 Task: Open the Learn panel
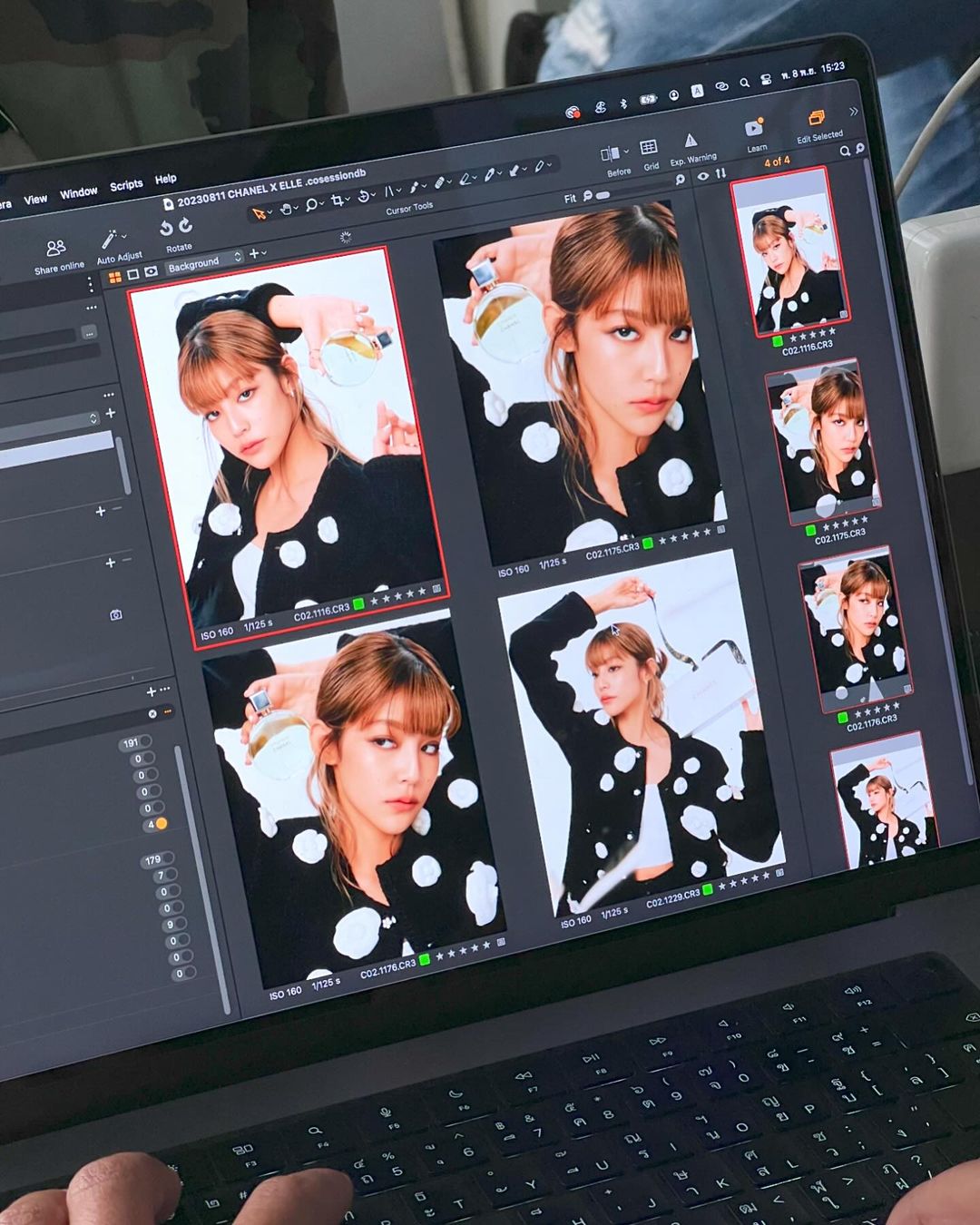pyautogui.click(x=754, y=127)
